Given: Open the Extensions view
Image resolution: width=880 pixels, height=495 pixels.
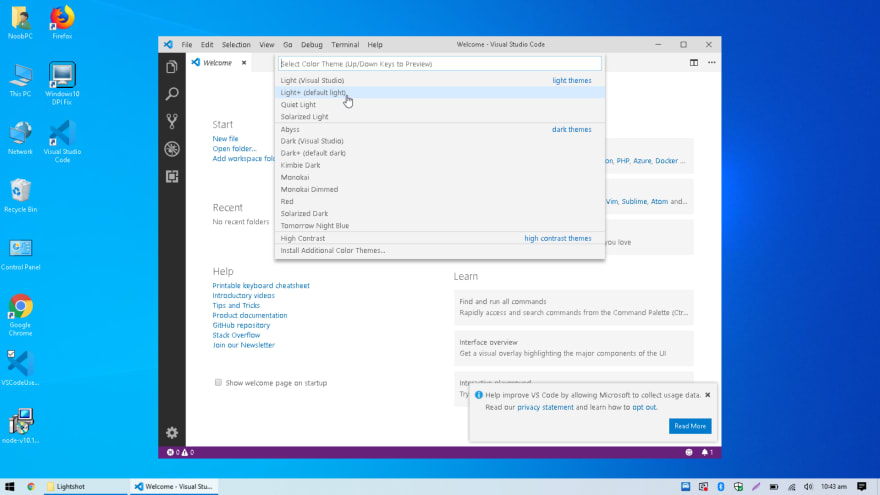Looking at the screenshot, I should tap(172, 176).
